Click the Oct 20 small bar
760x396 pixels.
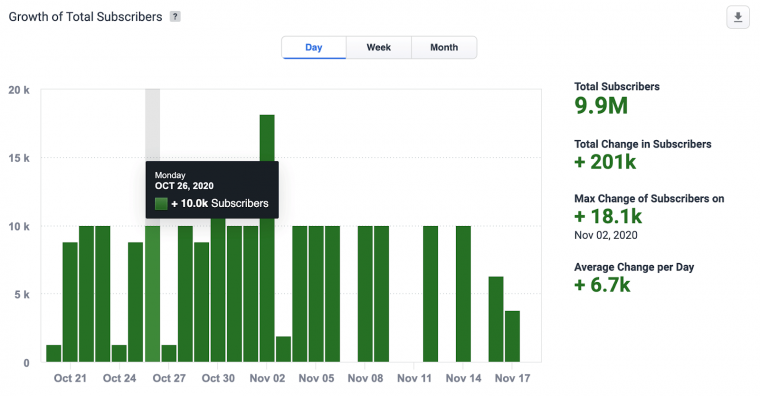click(x=54, y=353)
